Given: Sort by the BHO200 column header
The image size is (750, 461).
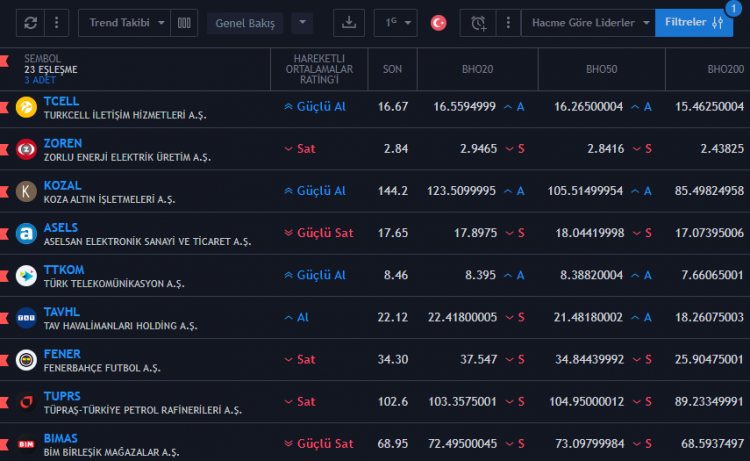Looking at the screenshot, I should tap(726, 69).
